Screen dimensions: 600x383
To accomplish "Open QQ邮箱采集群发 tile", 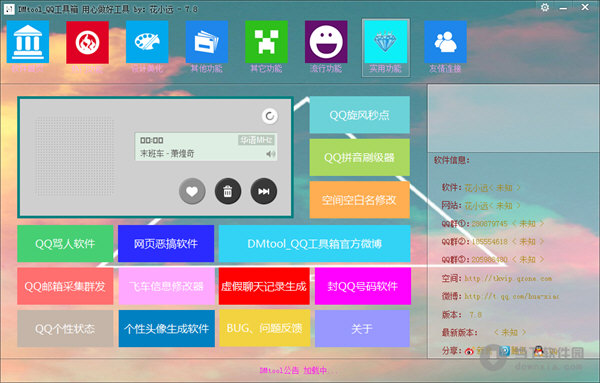I will point(65,286).
